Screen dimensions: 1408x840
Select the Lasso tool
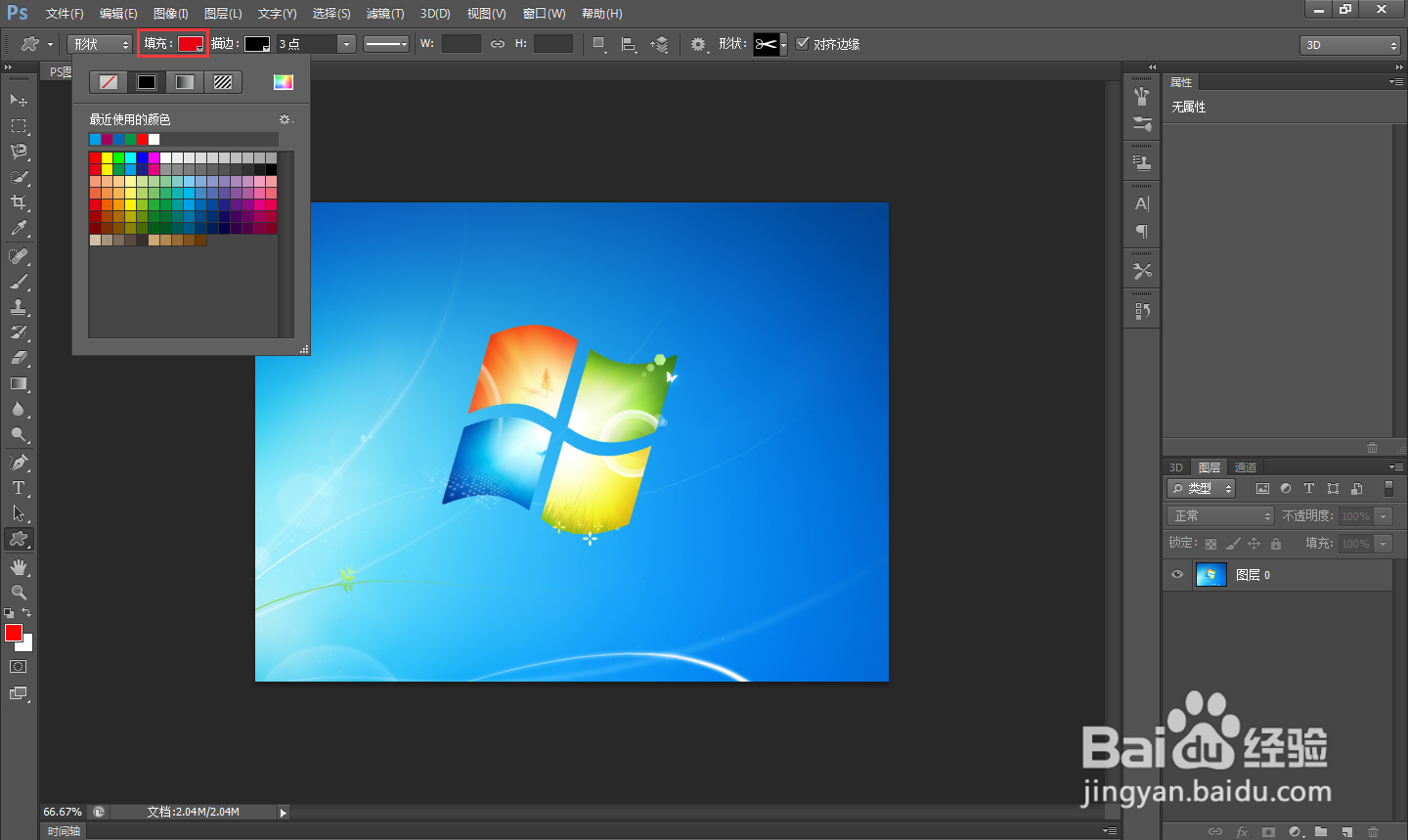pyautogui.click(x=18, y=152)
